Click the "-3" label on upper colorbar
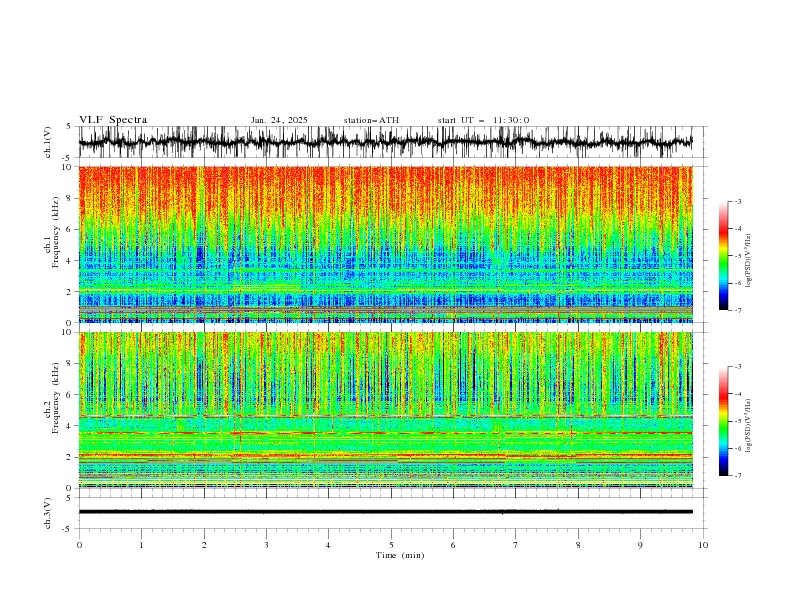Screen dimensions: 792x612 (737, 201)
